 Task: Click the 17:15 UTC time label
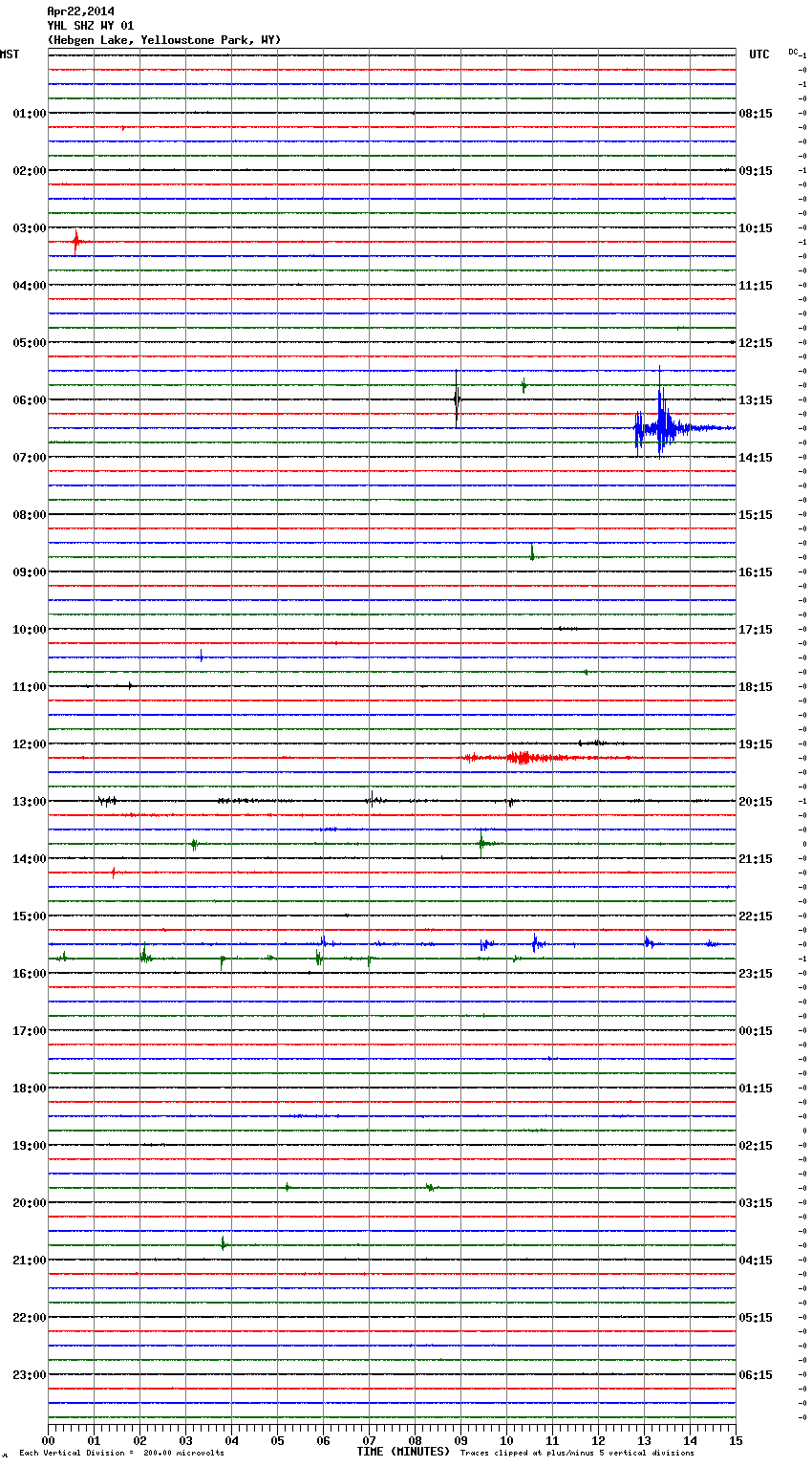click(x=756, y=630)
